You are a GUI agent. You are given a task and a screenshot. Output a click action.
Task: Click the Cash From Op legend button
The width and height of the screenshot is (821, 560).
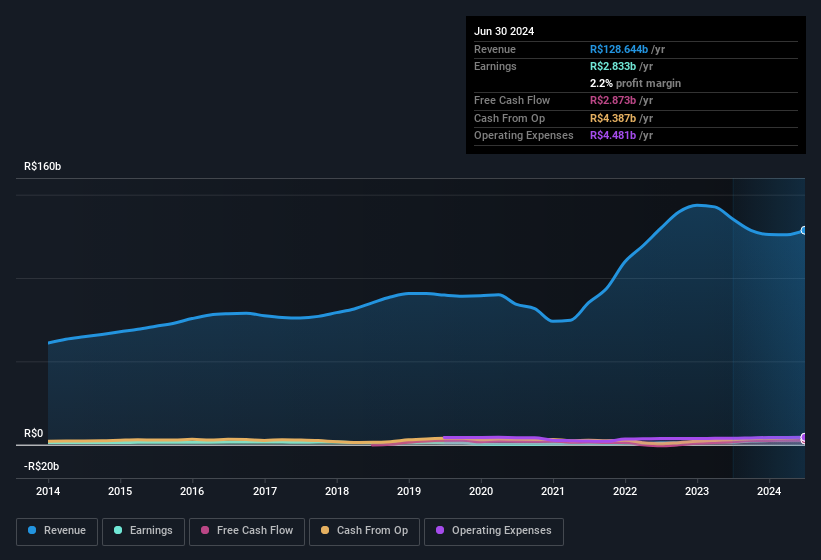[x=364, y=531]
